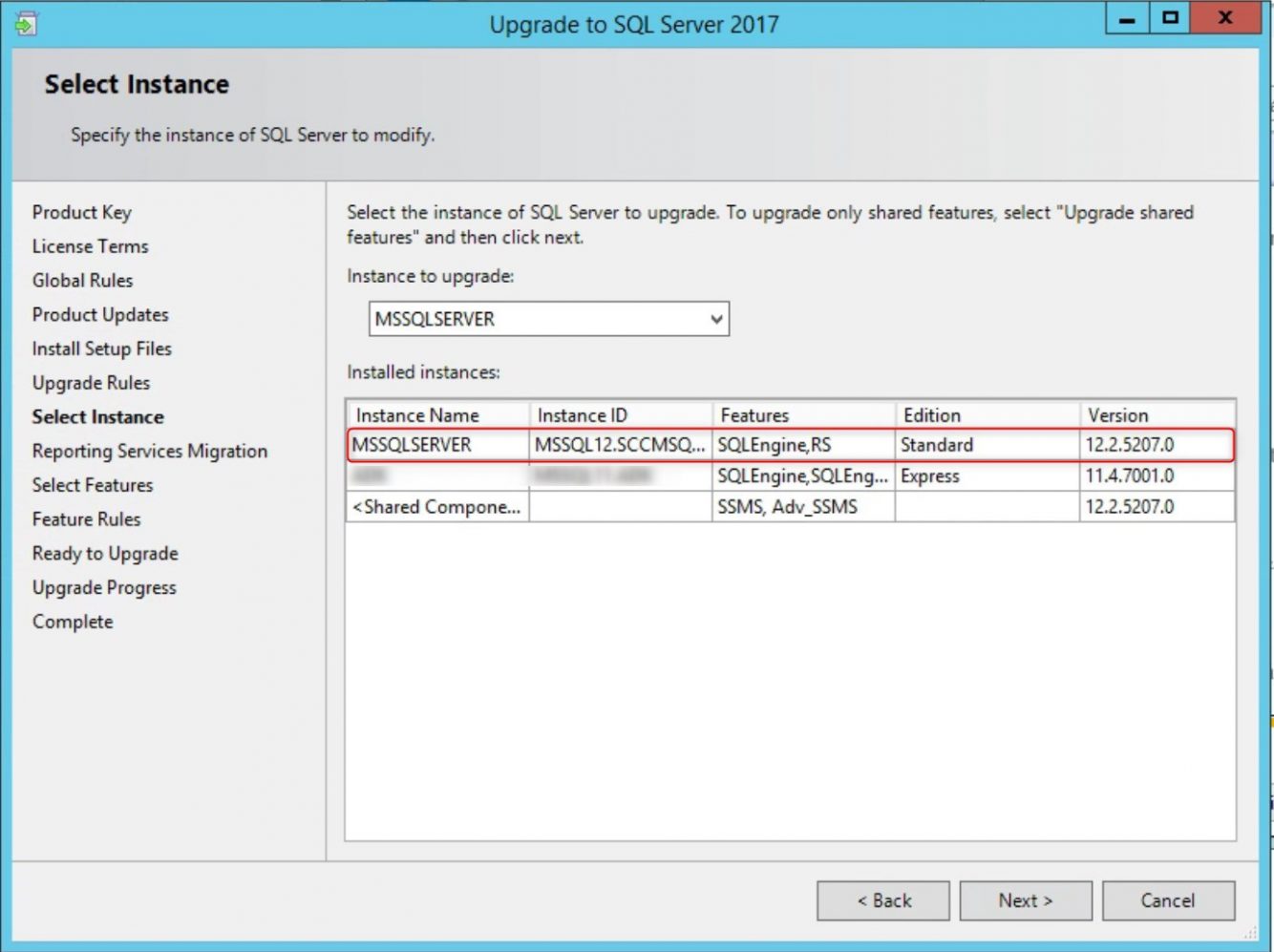Click the Version column header
This screenshot has width=1274, height=952.
(1117, 414)
